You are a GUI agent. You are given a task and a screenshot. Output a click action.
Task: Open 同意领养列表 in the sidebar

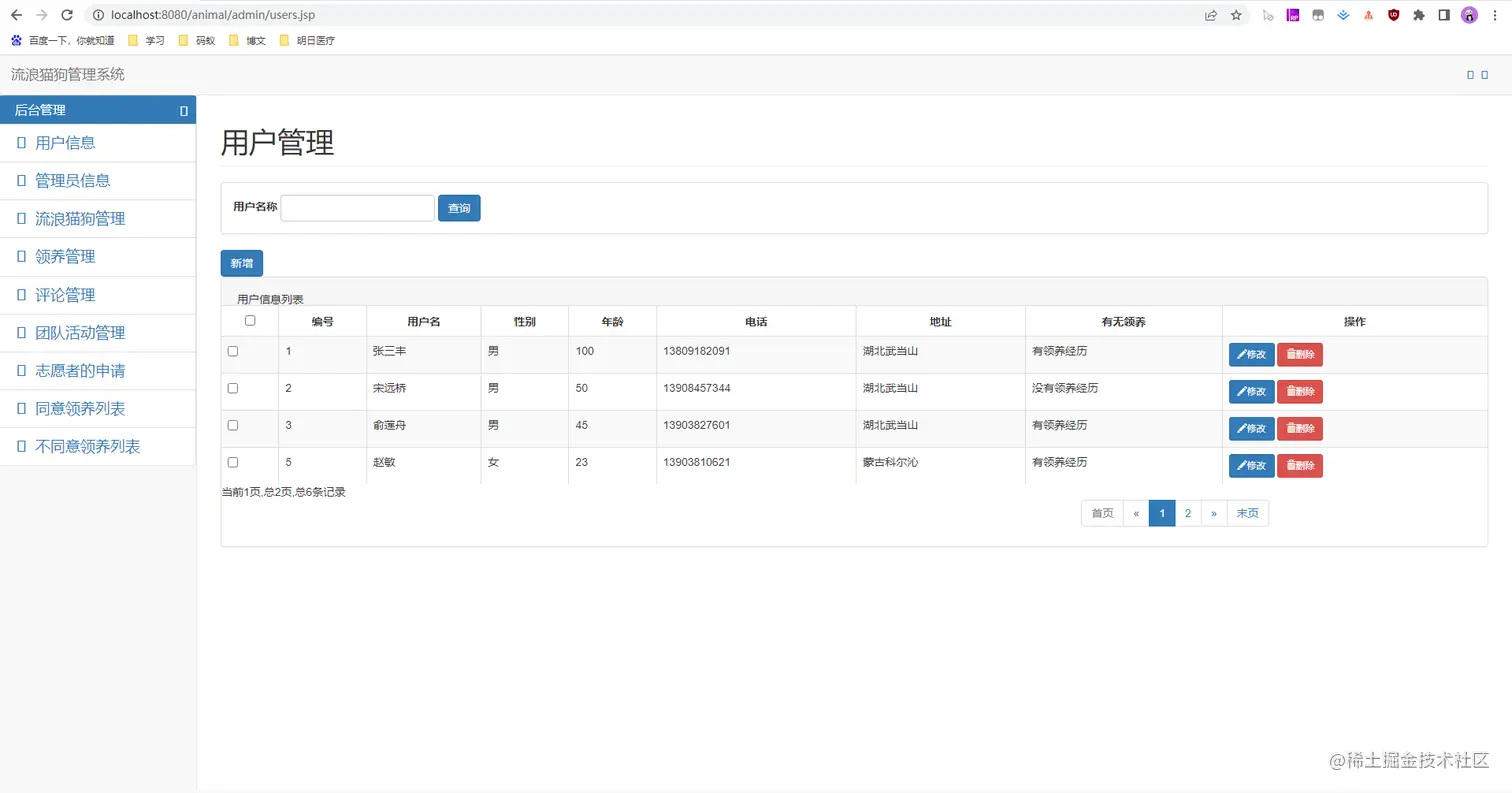point(98,409)
